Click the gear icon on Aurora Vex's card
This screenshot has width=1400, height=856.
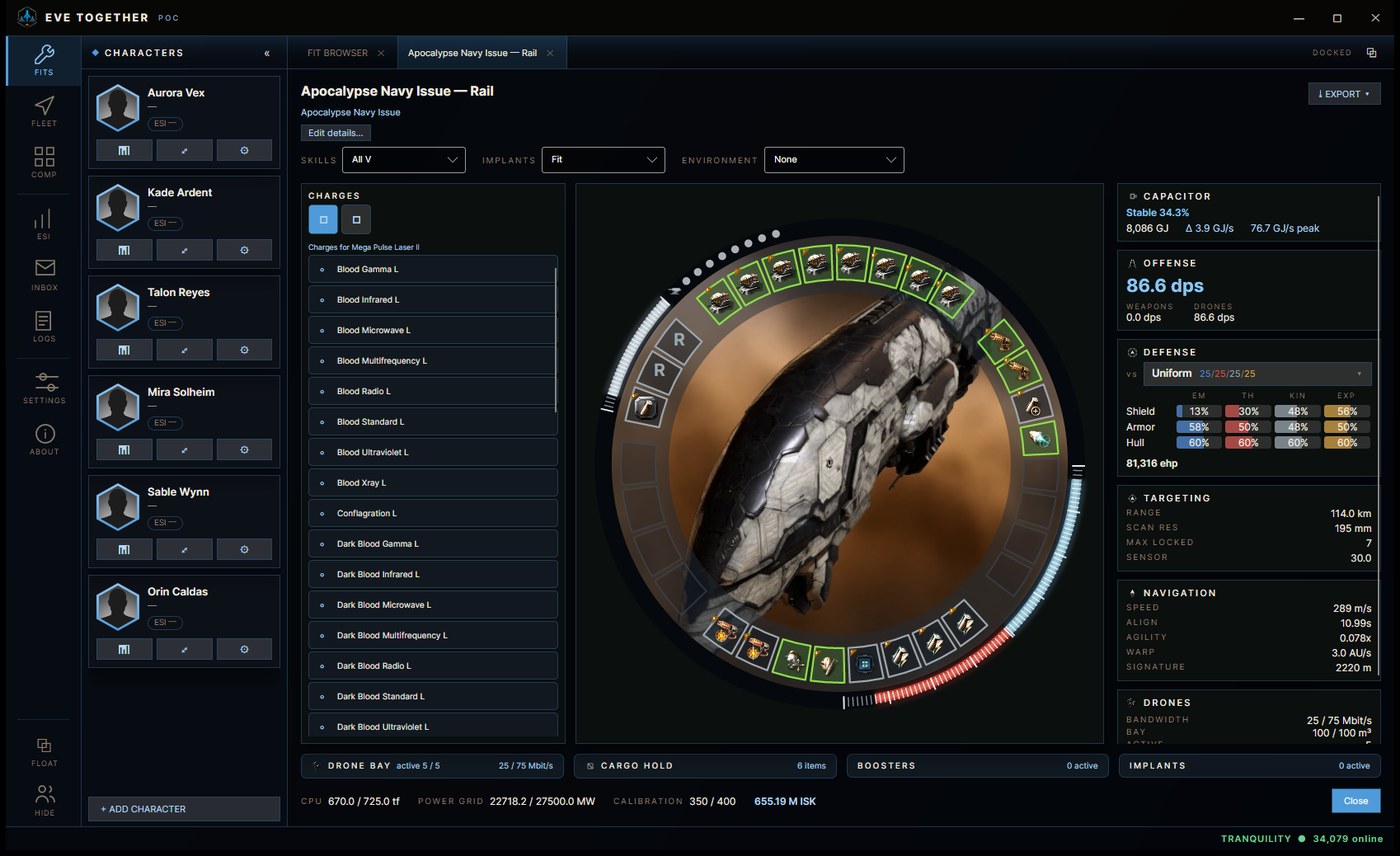pyautogui.click(x=244, y=150)
